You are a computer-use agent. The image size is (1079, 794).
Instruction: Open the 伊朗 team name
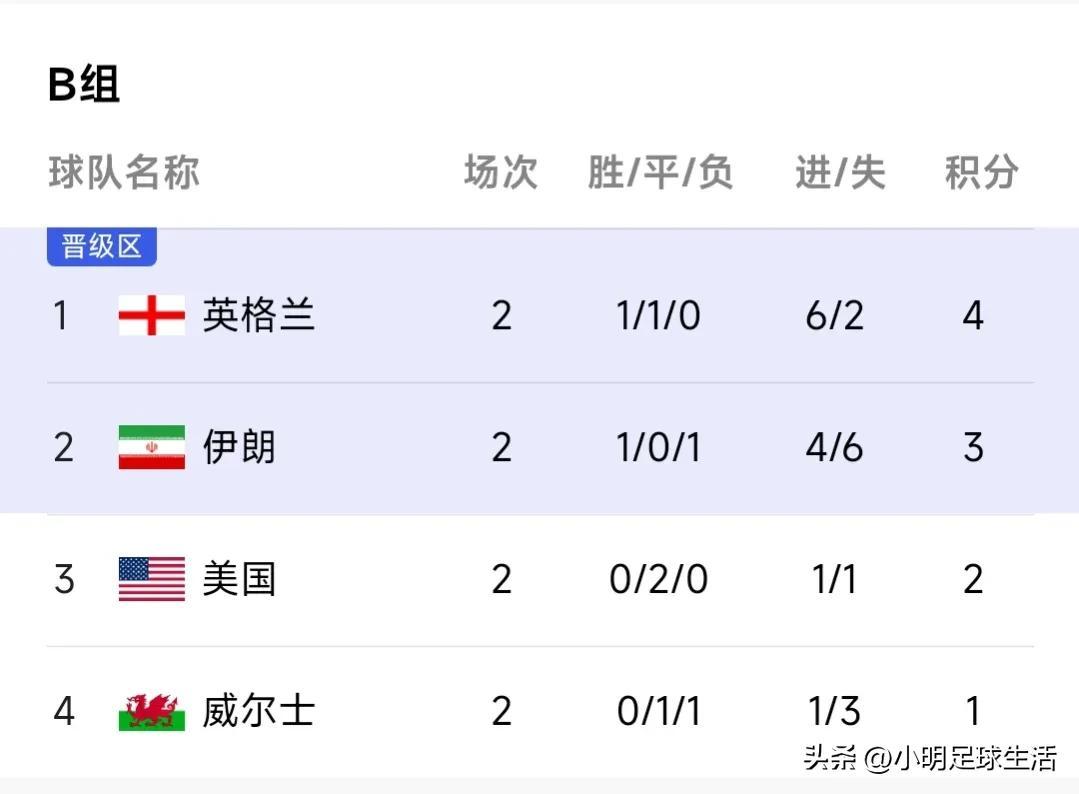click(239, 447)
